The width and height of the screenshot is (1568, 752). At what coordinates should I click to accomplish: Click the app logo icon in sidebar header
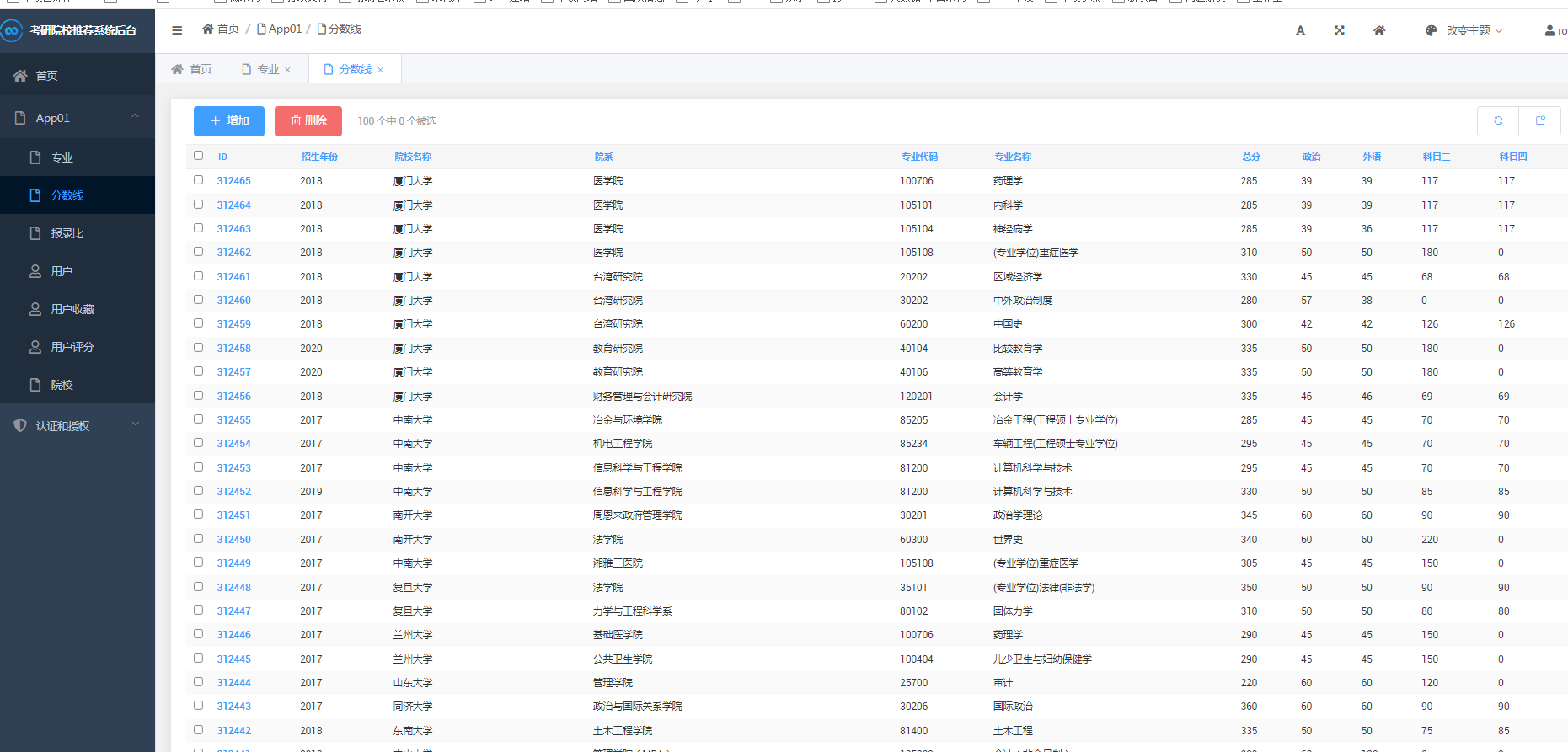point(12,31)
